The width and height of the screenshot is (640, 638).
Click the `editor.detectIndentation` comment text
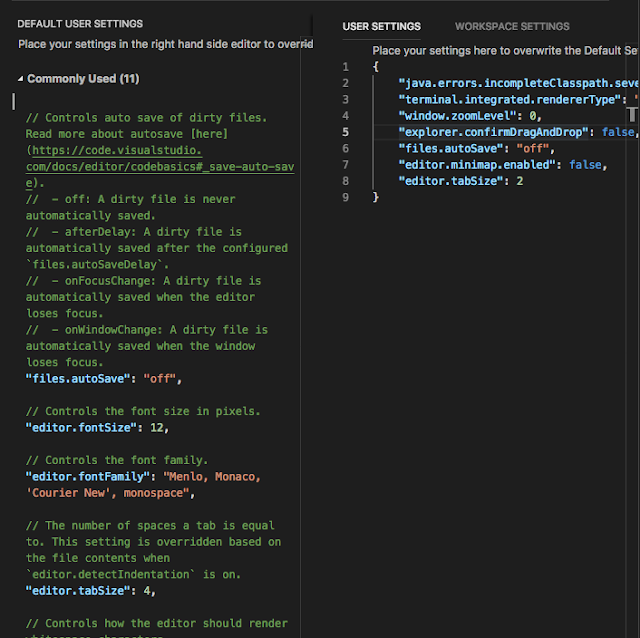(110, 575)
